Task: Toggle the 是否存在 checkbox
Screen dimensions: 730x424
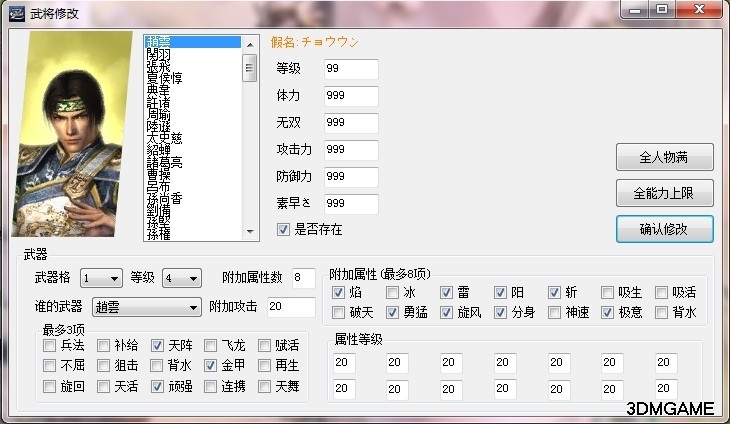Action: click(284, 230)
